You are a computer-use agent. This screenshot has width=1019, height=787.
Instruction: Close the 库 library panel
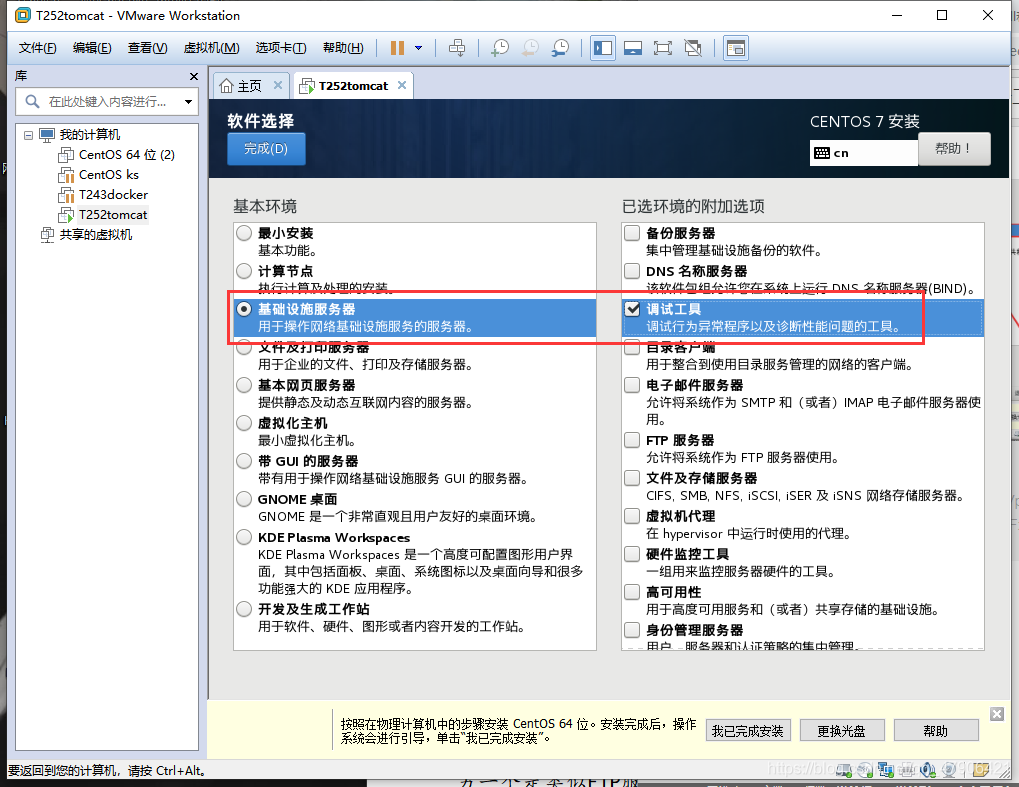tap(194, 77)
